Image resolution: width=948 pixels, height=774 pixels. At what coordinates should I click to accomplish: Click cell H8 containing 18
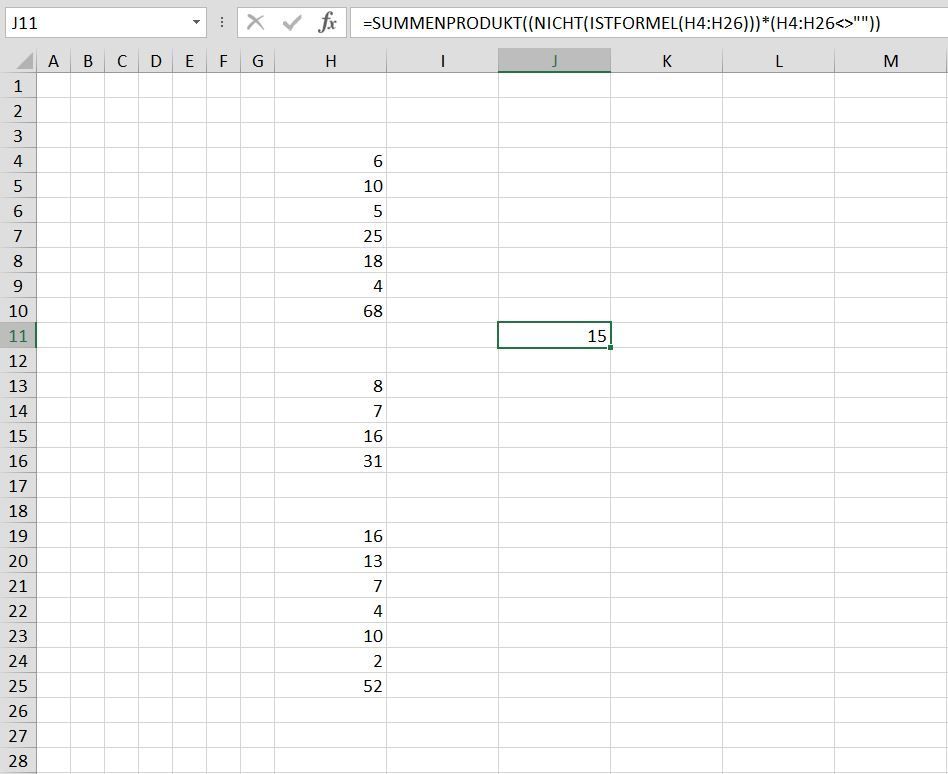[x=331, y=261]
